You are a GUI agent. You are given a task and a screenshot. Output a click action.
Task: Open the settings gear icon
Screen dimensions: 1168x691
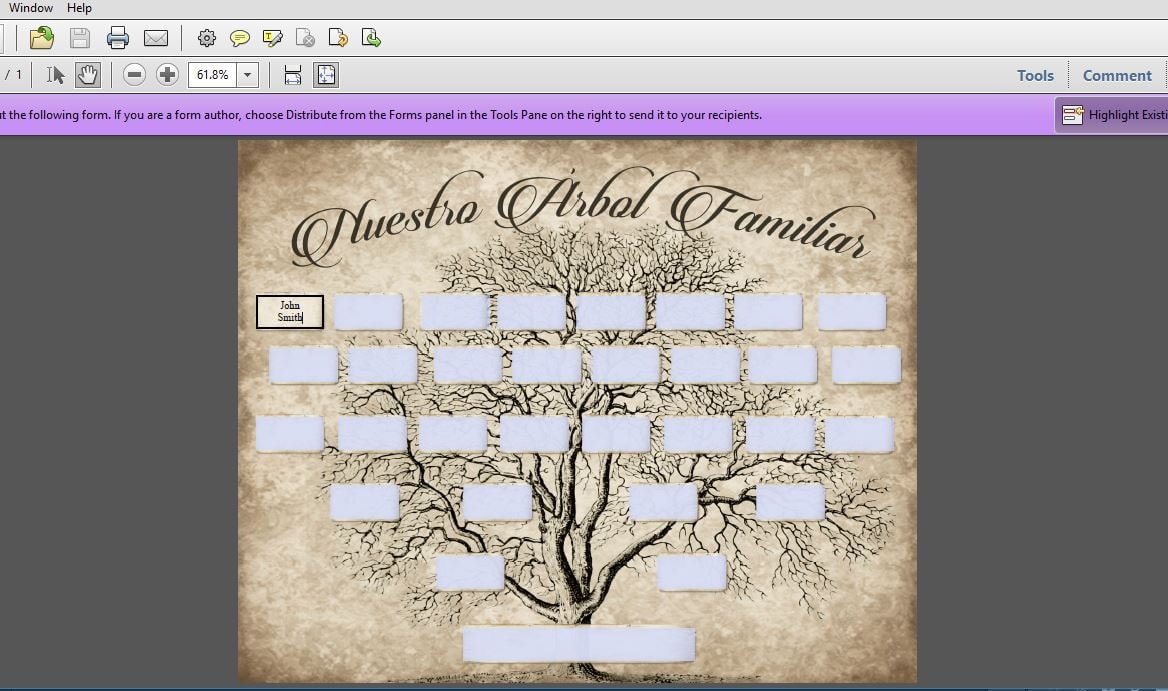click(x=206, y=38)
